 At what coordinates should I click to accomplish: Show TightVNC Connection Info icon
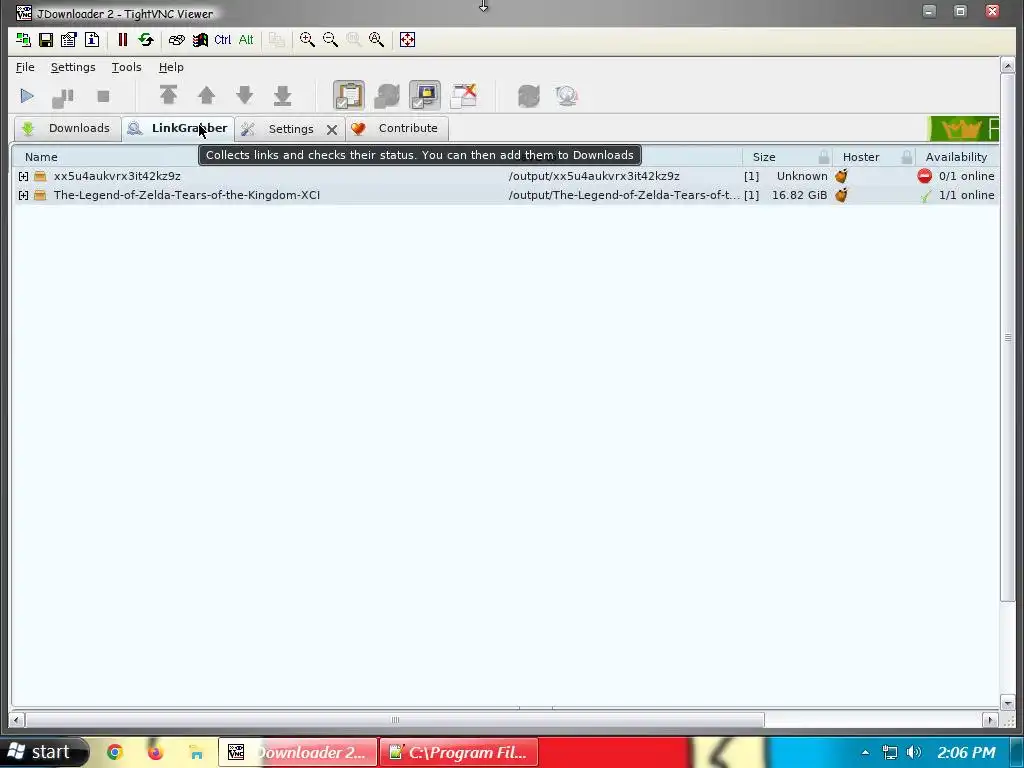[92, 40]
